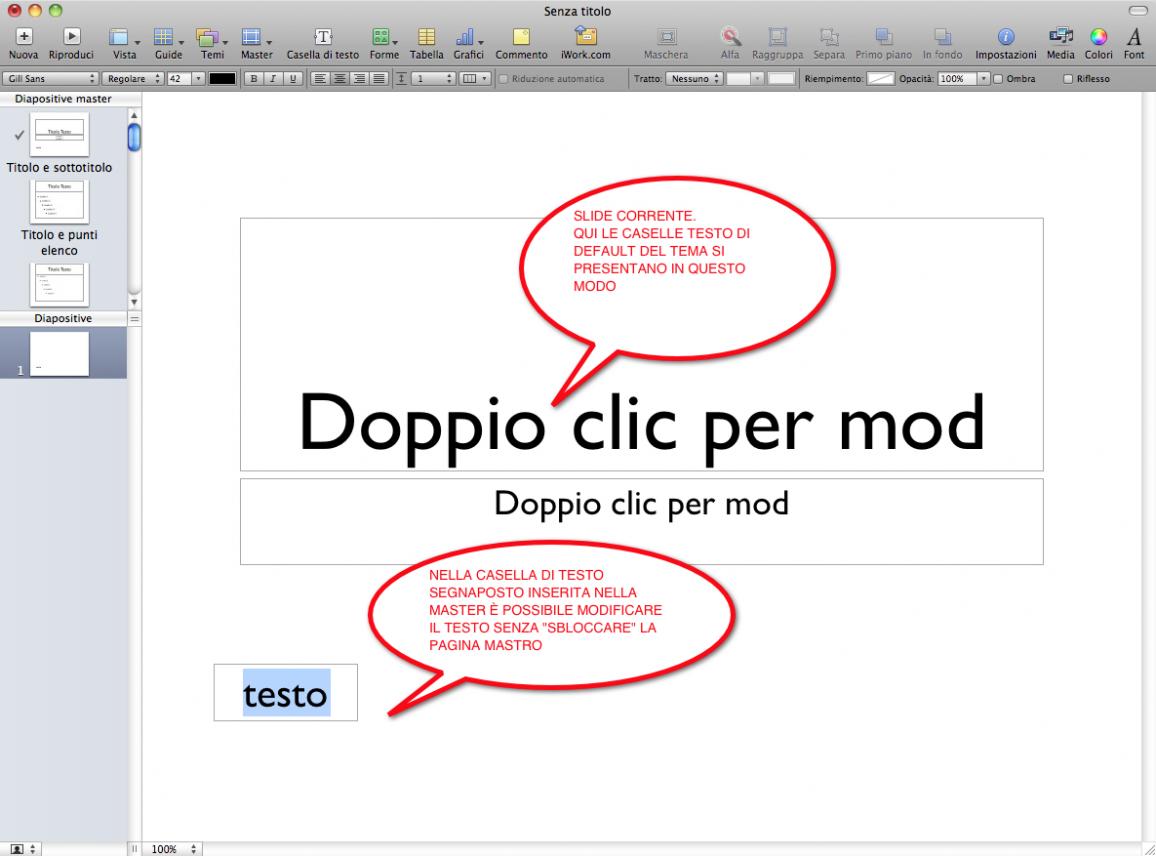
Task: Click bottom-left view options button
Action: [22, 849]
